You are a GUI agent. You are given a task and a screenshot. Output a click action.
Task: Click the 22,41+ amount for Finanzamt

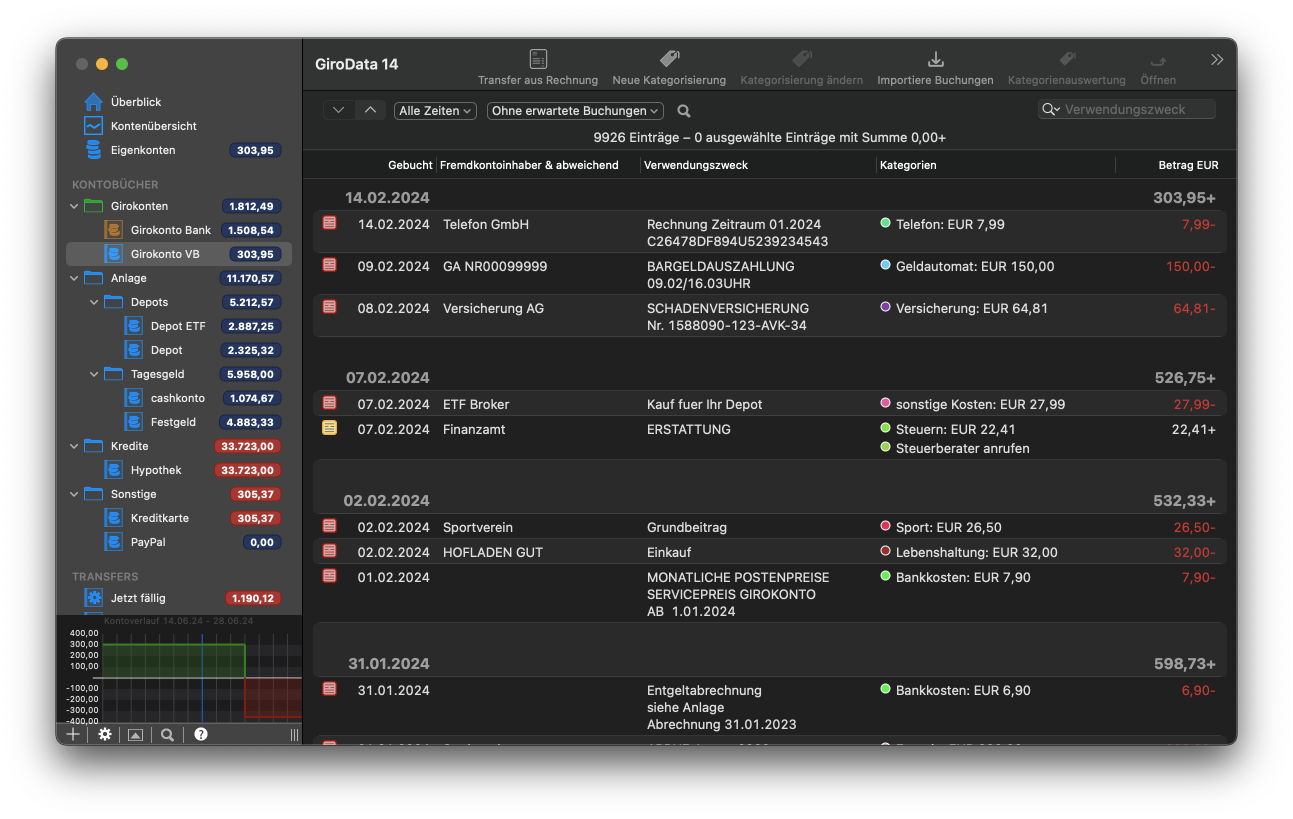[x=1193, y=429]
